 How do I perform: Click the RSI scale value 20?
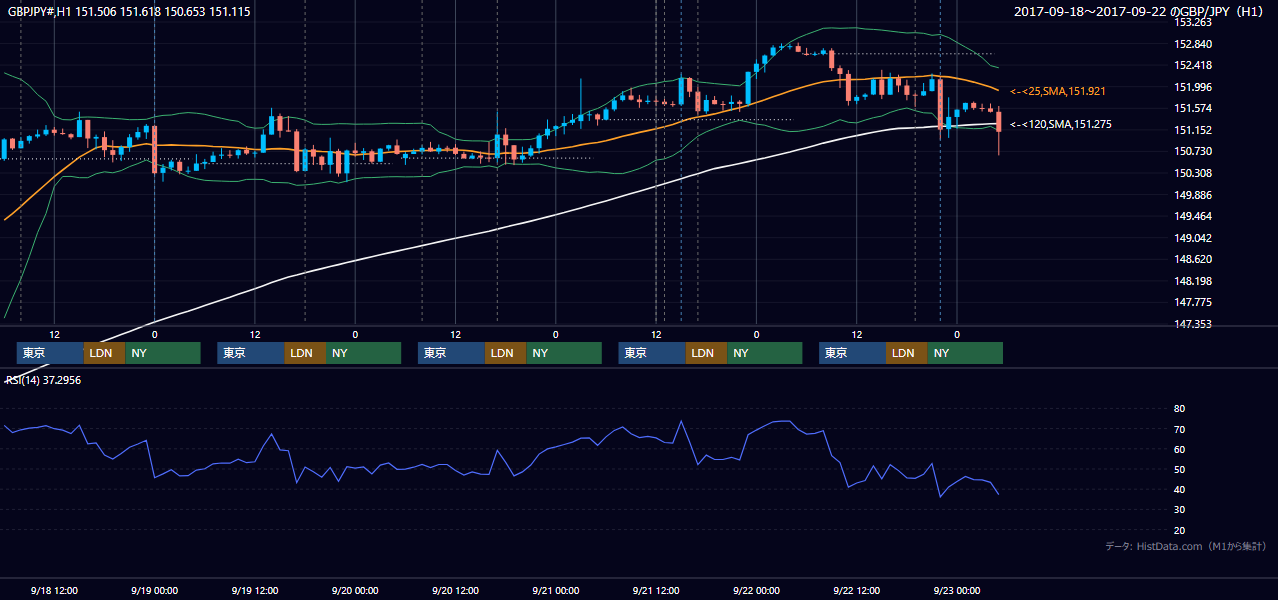[x=1180, y=530]
